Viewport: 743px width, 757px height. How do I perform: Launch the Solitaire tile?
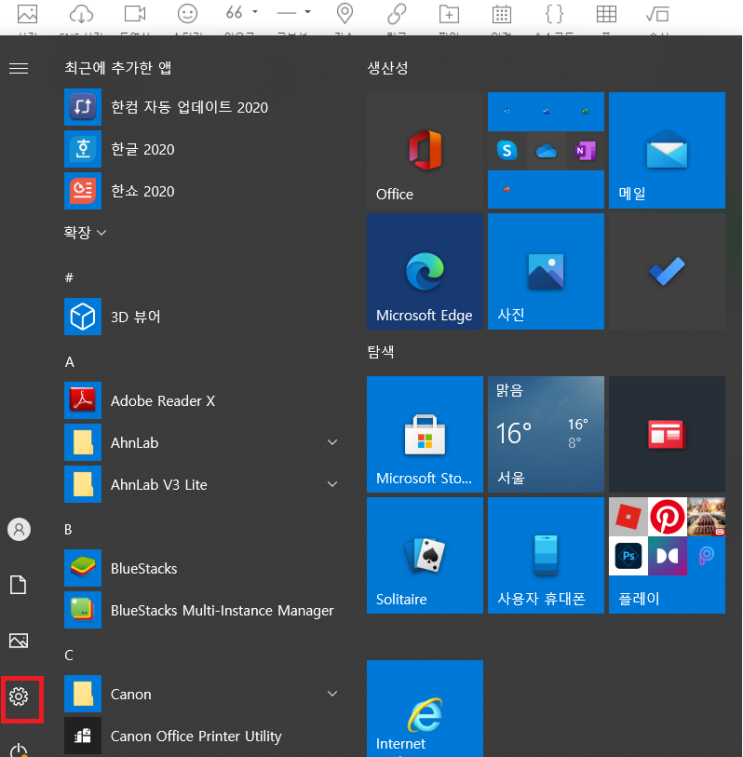[425, 555]
